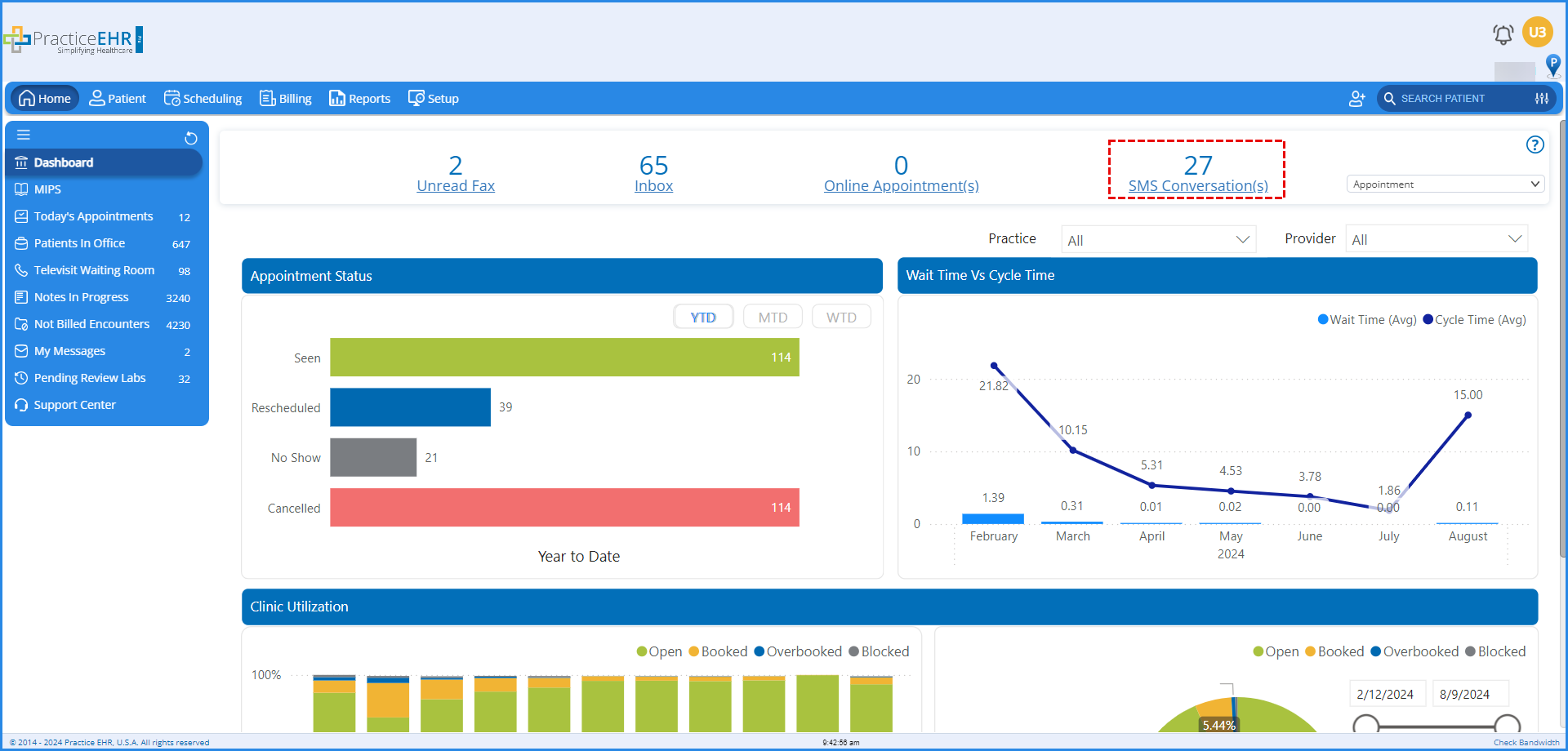
Task: Click the February wait time bar
Action: (x=993, y=518)
